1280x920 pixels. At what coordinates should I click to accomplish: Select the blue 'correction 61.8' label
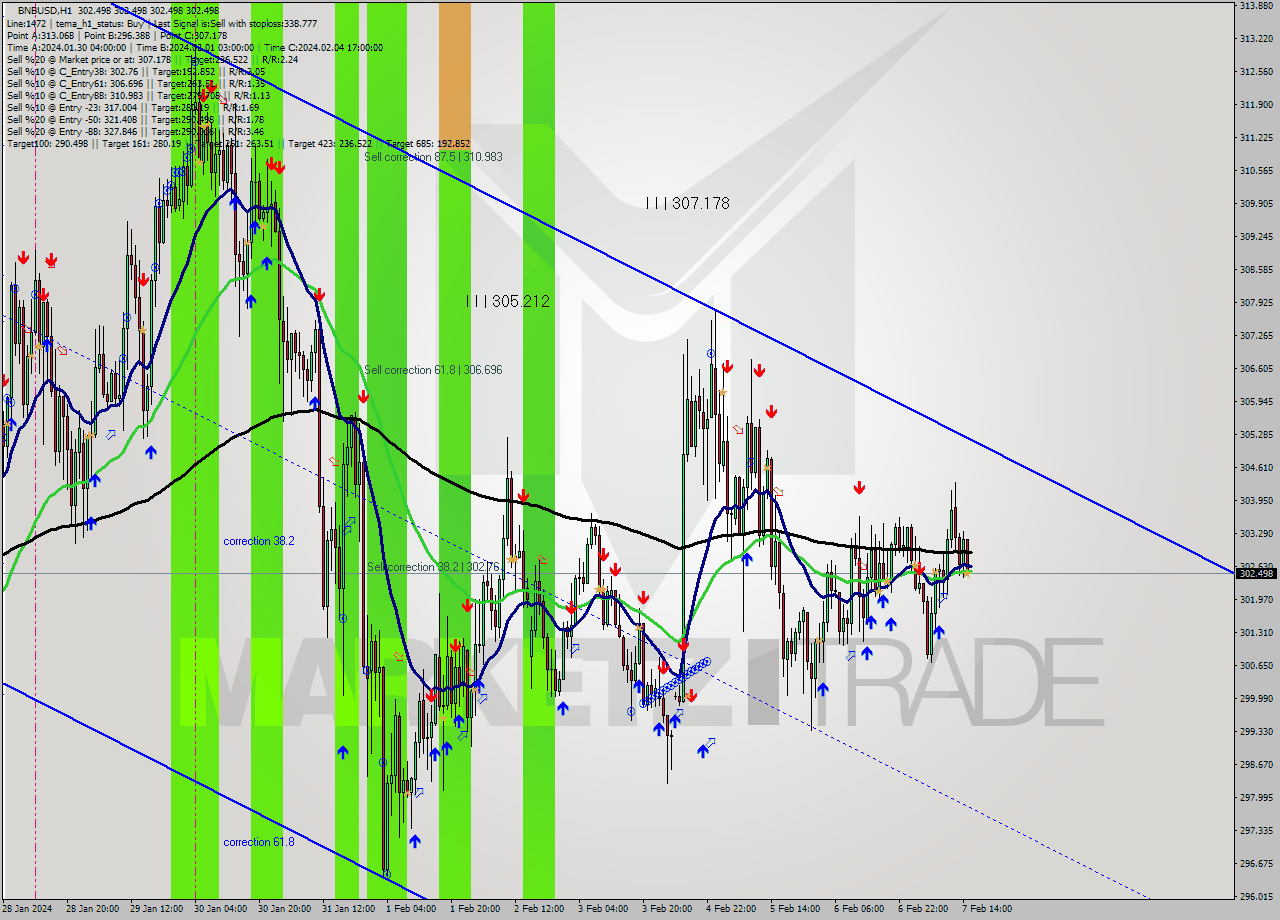pyautogui.click(x=259, y=842)
